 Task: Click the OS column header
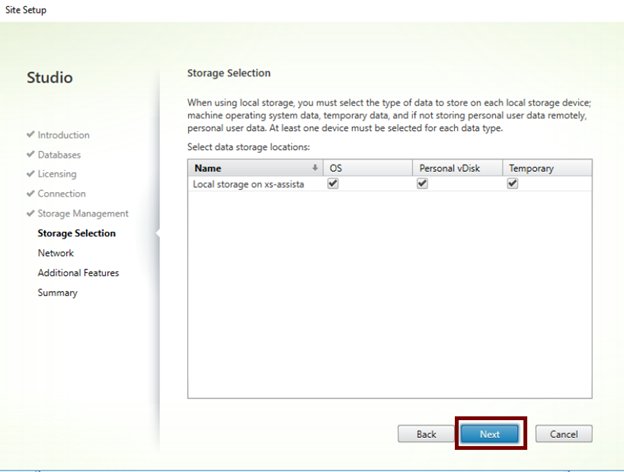(x=368, y=168)
